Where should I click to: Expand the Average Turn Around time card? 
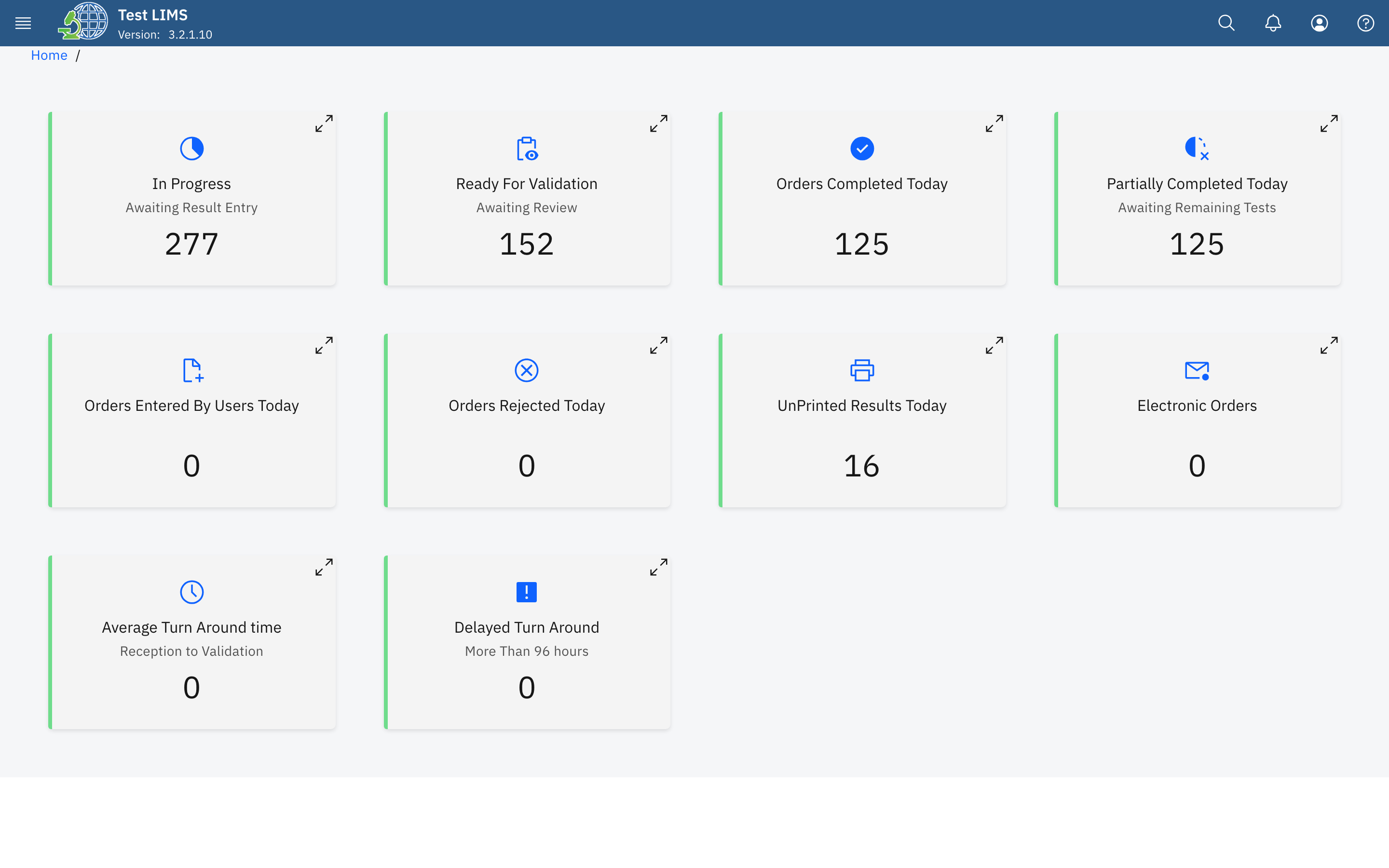point(324,567)
